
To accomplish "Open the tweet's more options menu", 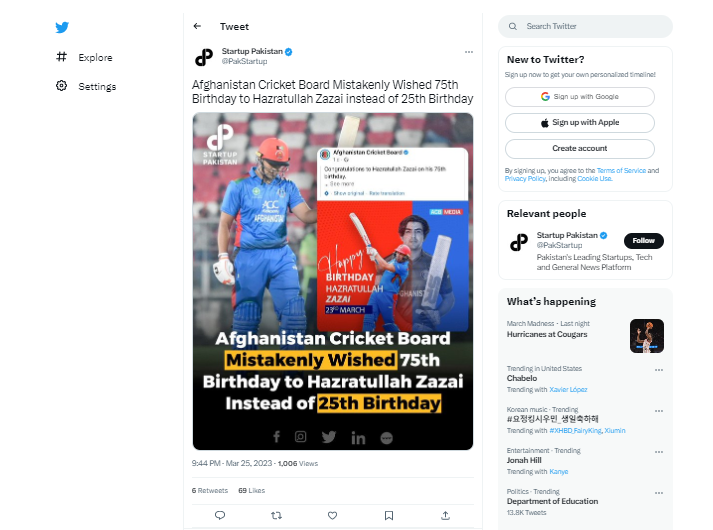I will pos(469,52).
